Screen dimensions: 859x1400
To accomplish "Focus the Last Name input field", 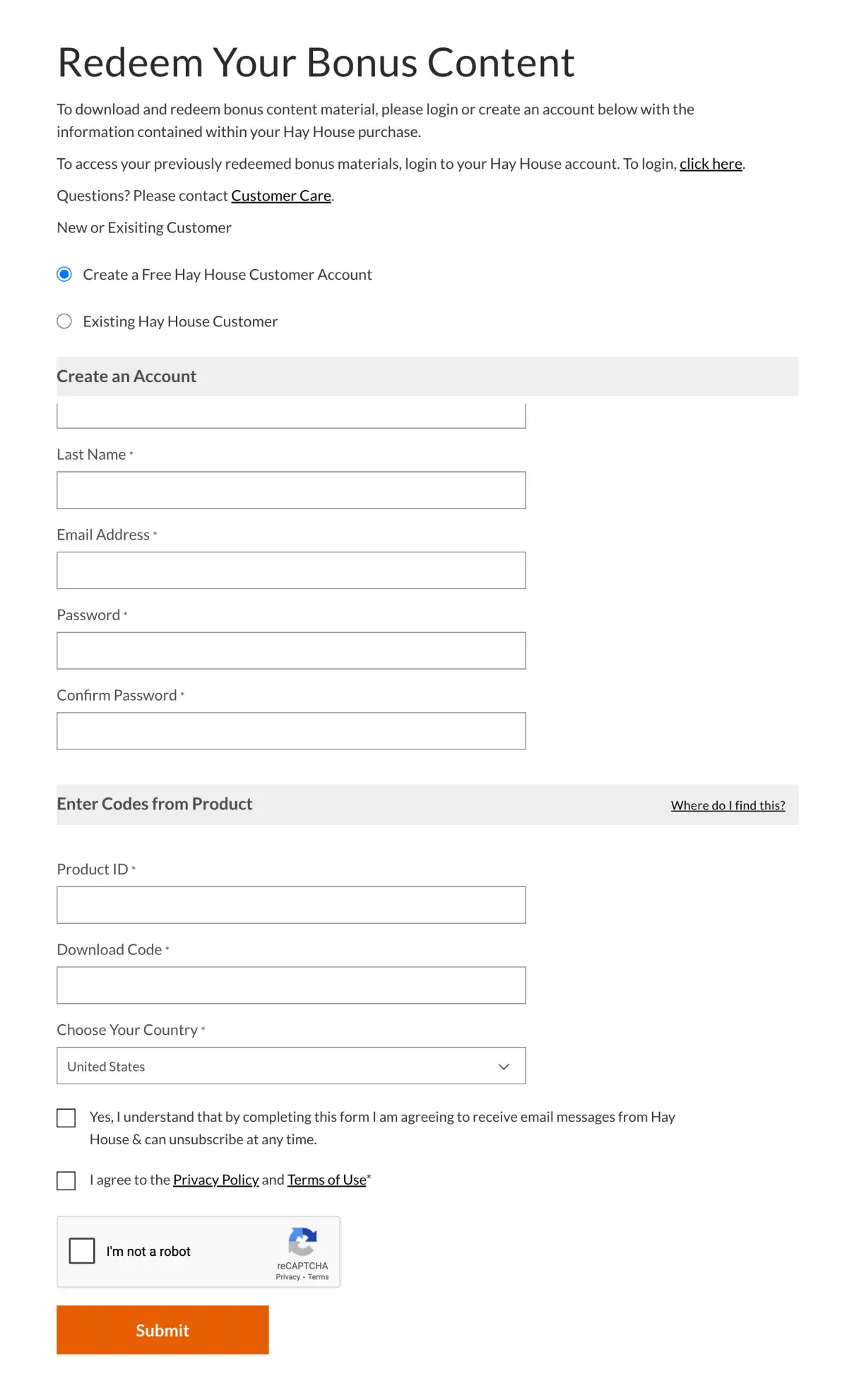I will pyautogui.click(x=290, y=490).
